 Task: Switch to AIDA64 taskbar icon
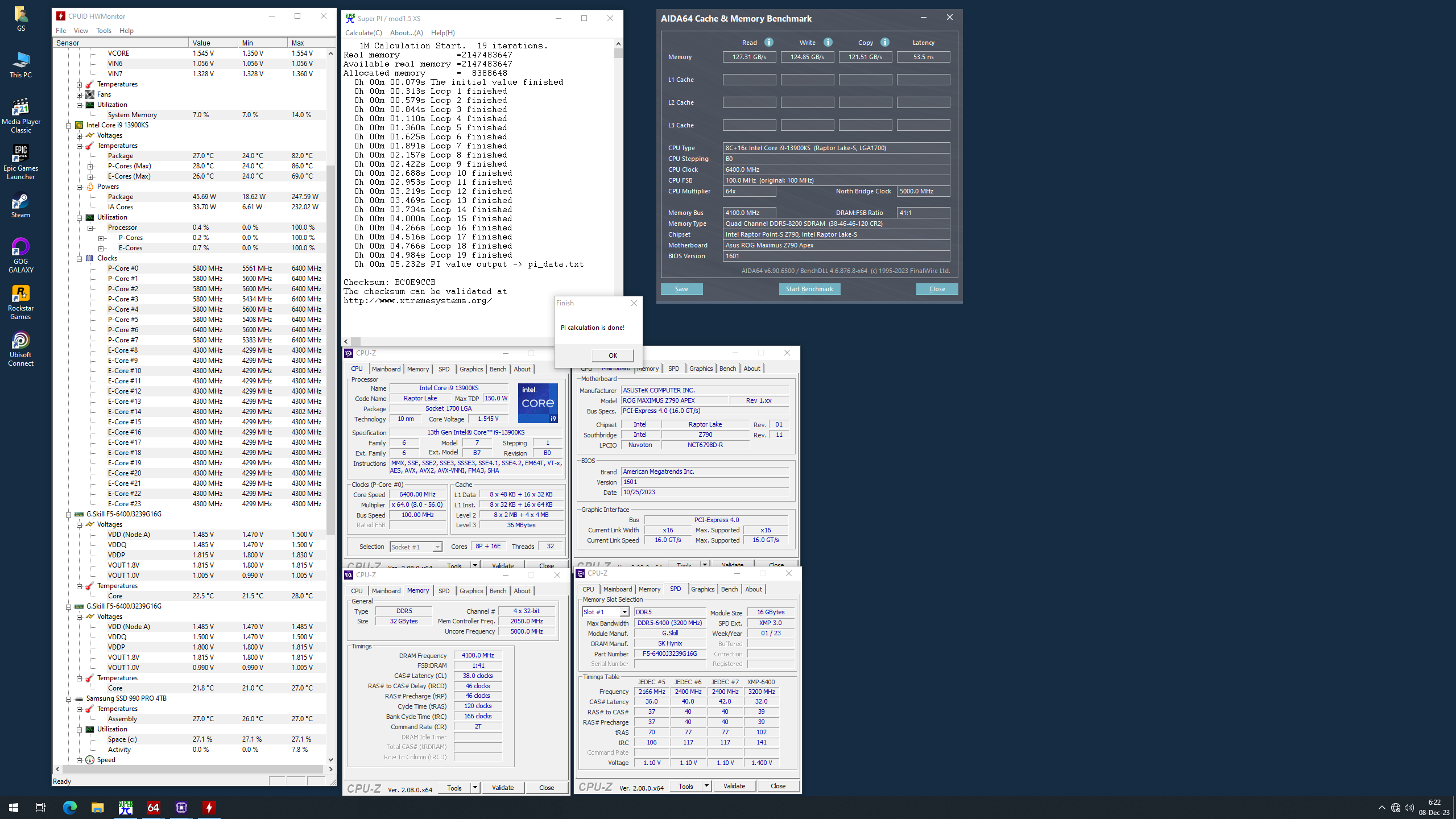153,807
